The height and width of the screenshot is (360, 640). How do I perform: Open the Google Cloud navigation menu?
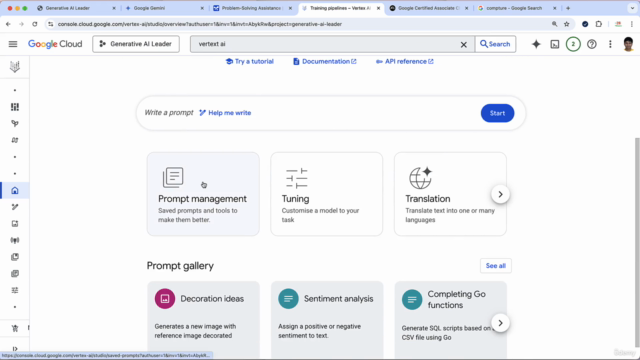13,44
